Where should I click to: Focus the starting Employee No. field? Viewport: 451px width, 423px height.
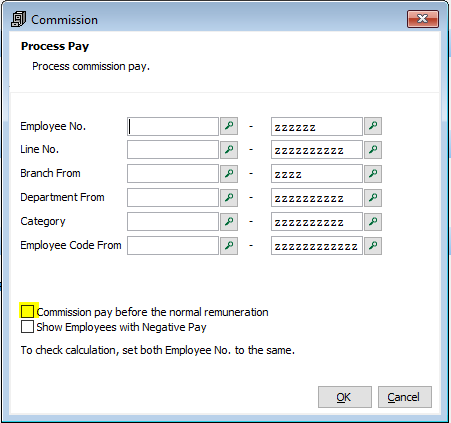pyautogui.click(x=173, y=126)
